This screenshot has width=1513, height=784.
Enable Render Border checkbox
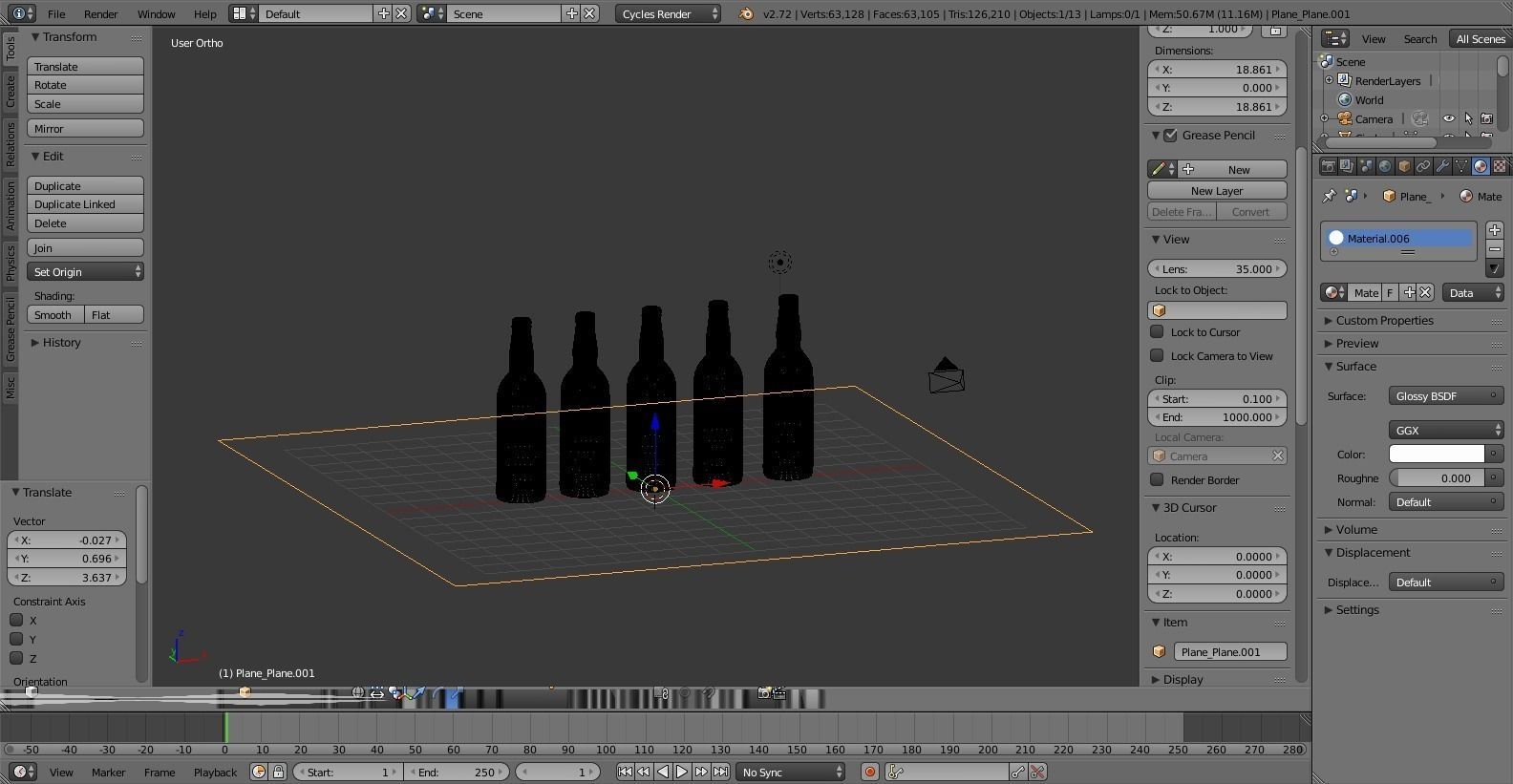[1157, 479]
